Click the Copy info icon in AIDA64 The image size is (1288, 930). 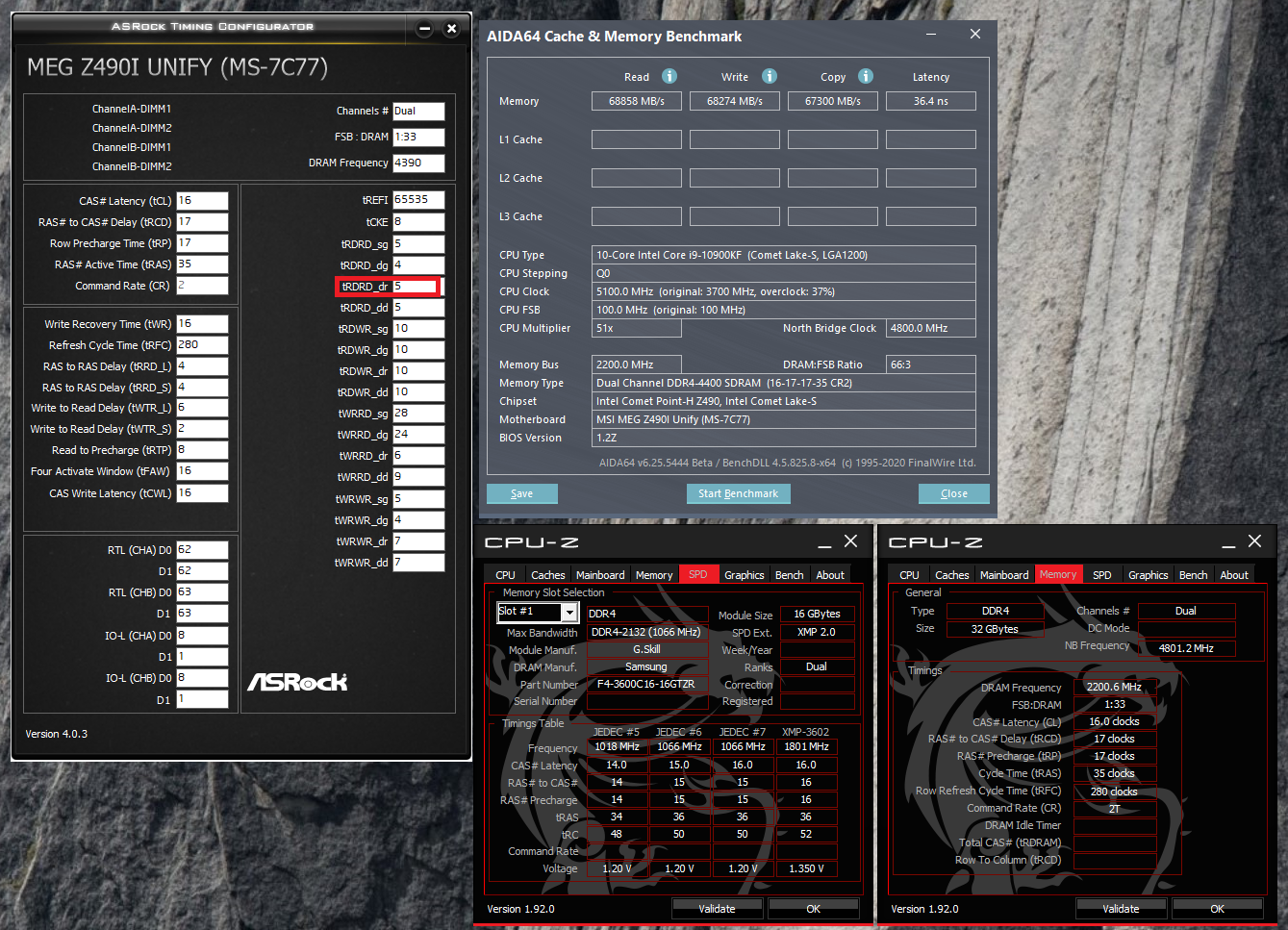[x=866, y=77]
